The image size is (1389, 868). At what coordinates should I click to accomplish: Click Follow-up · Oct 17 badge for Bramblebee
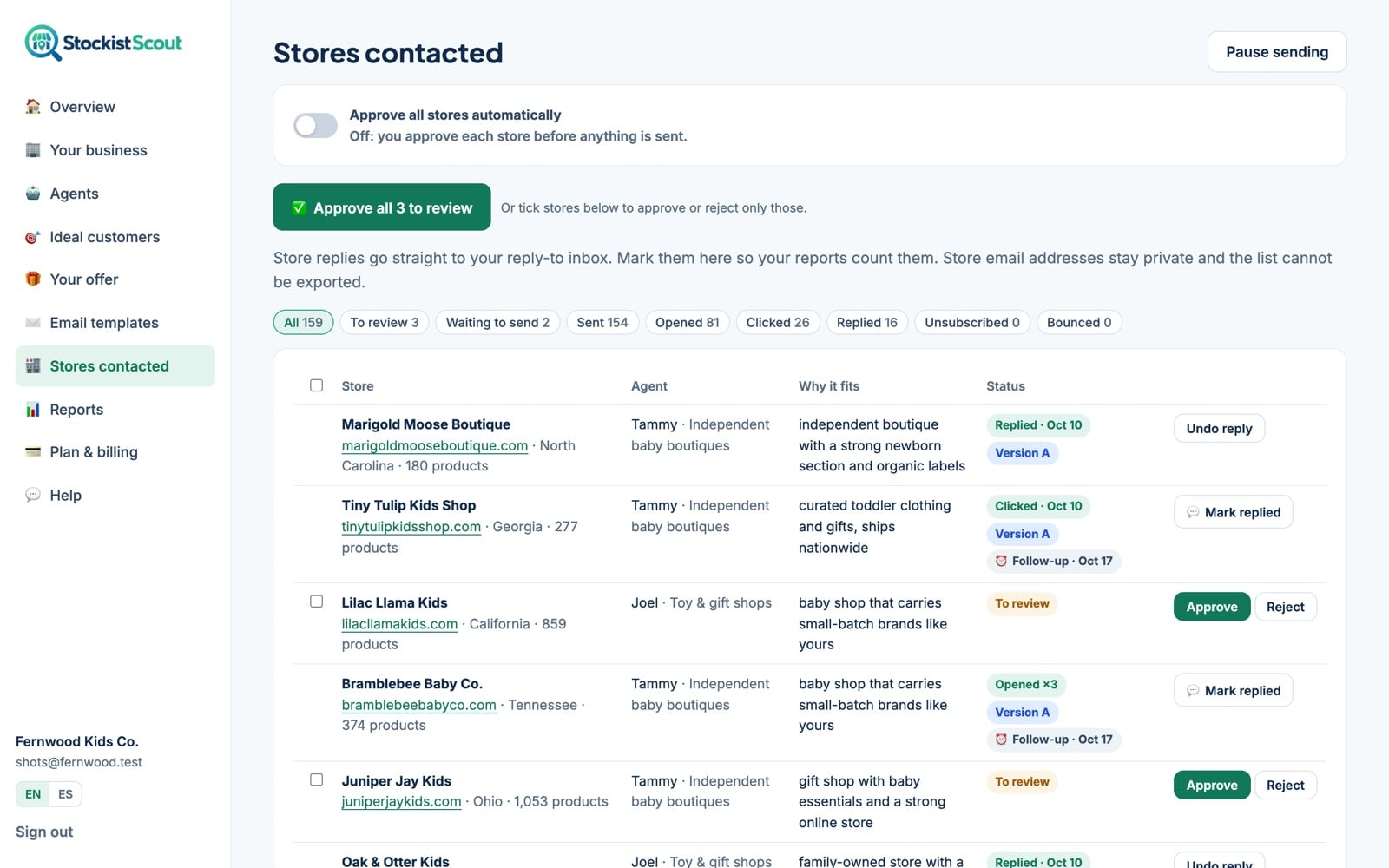[x=1054, y=740]
